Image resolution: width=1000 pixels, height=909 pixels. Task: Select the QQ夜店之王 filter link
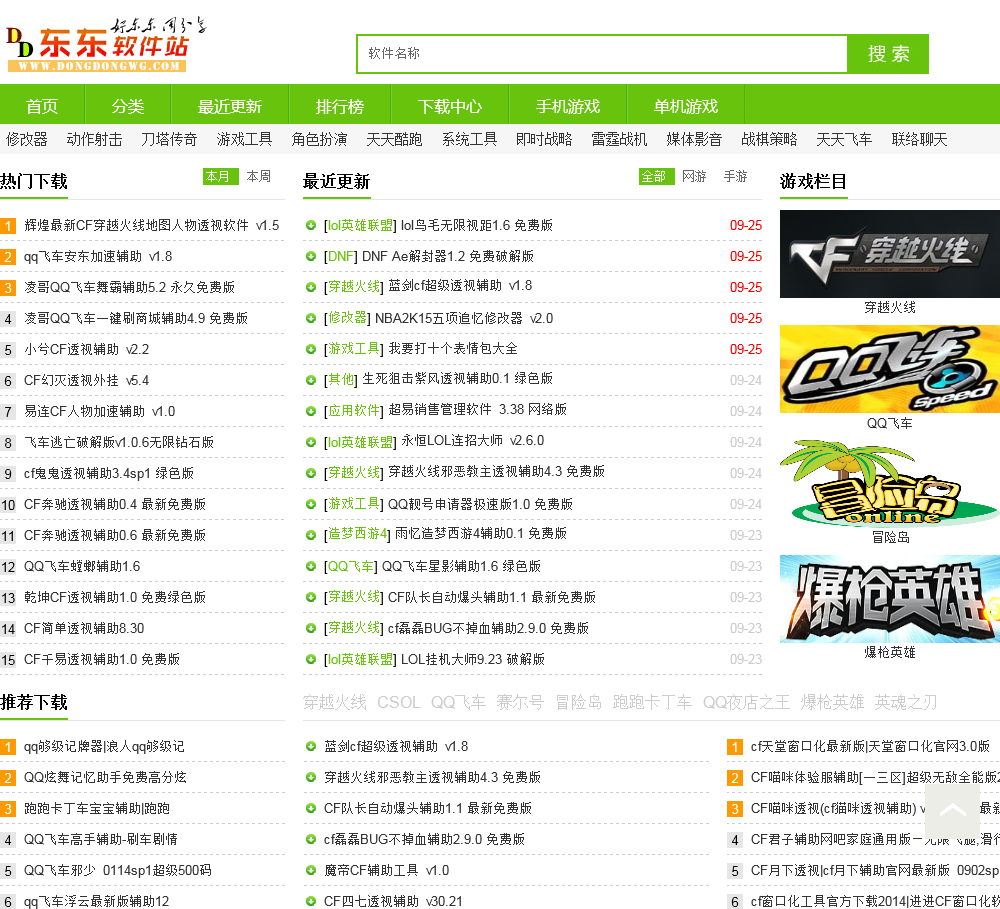[x=746, y=702]
